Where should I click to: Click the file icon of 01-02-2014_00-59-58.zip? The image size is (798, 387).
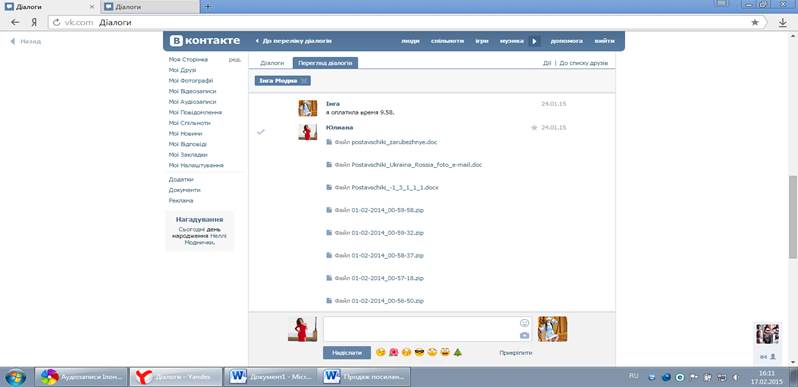click(x=329, y=210)
